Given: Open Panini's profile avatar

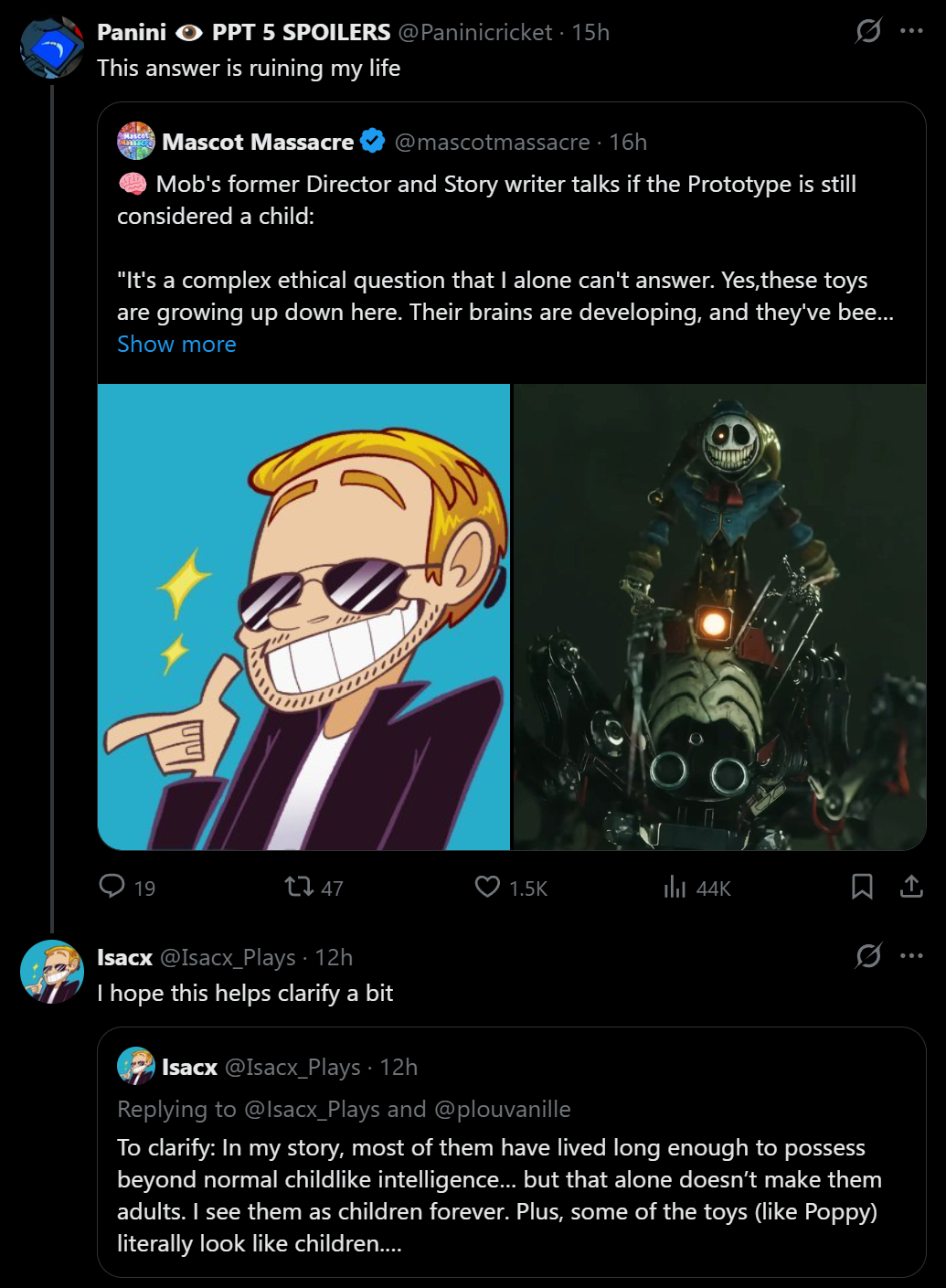Looking at the screenshot, I should (52, 48).
